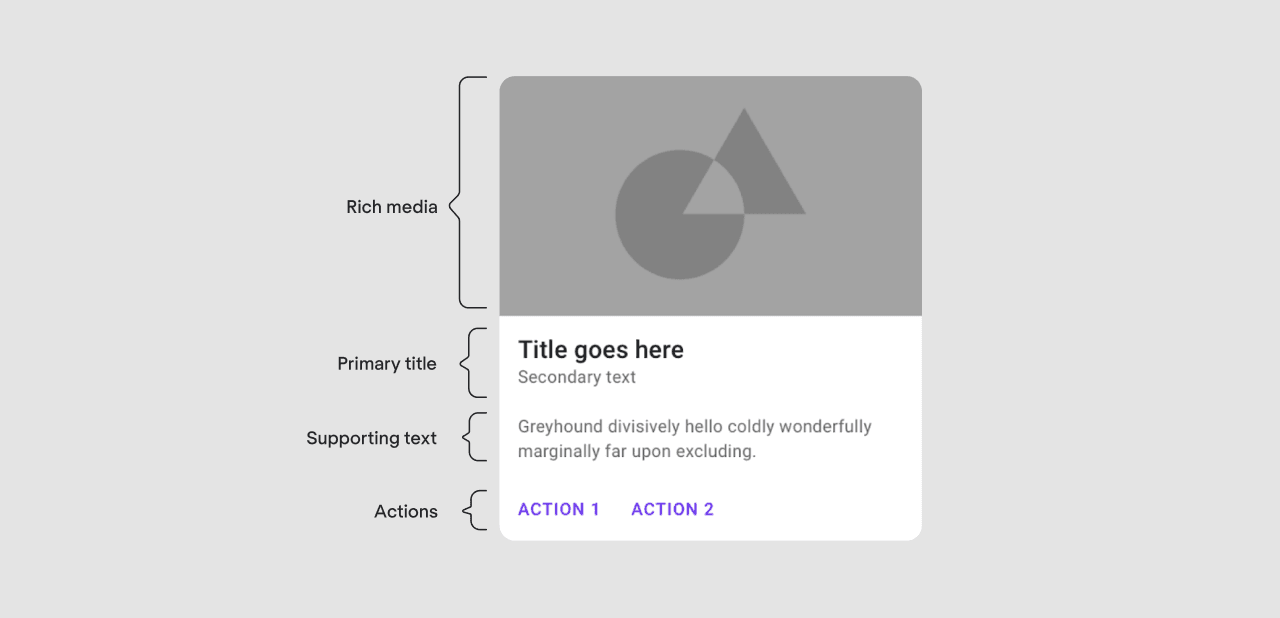
Task: Click ACTION 2 text button
Action: [672, 509]
